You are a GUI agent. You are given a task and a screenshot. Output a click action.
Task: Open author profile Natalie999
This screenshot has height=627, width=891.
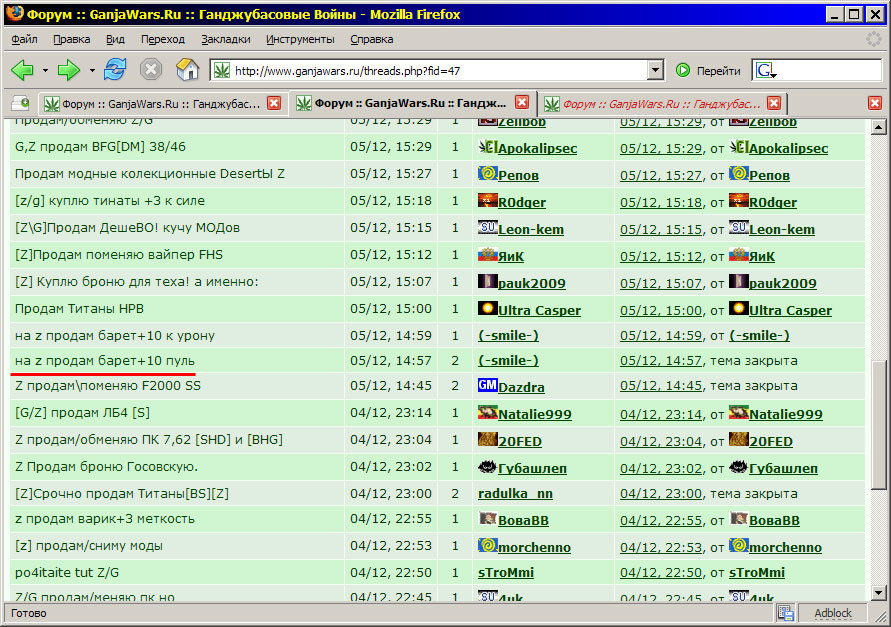coord(535,414)
